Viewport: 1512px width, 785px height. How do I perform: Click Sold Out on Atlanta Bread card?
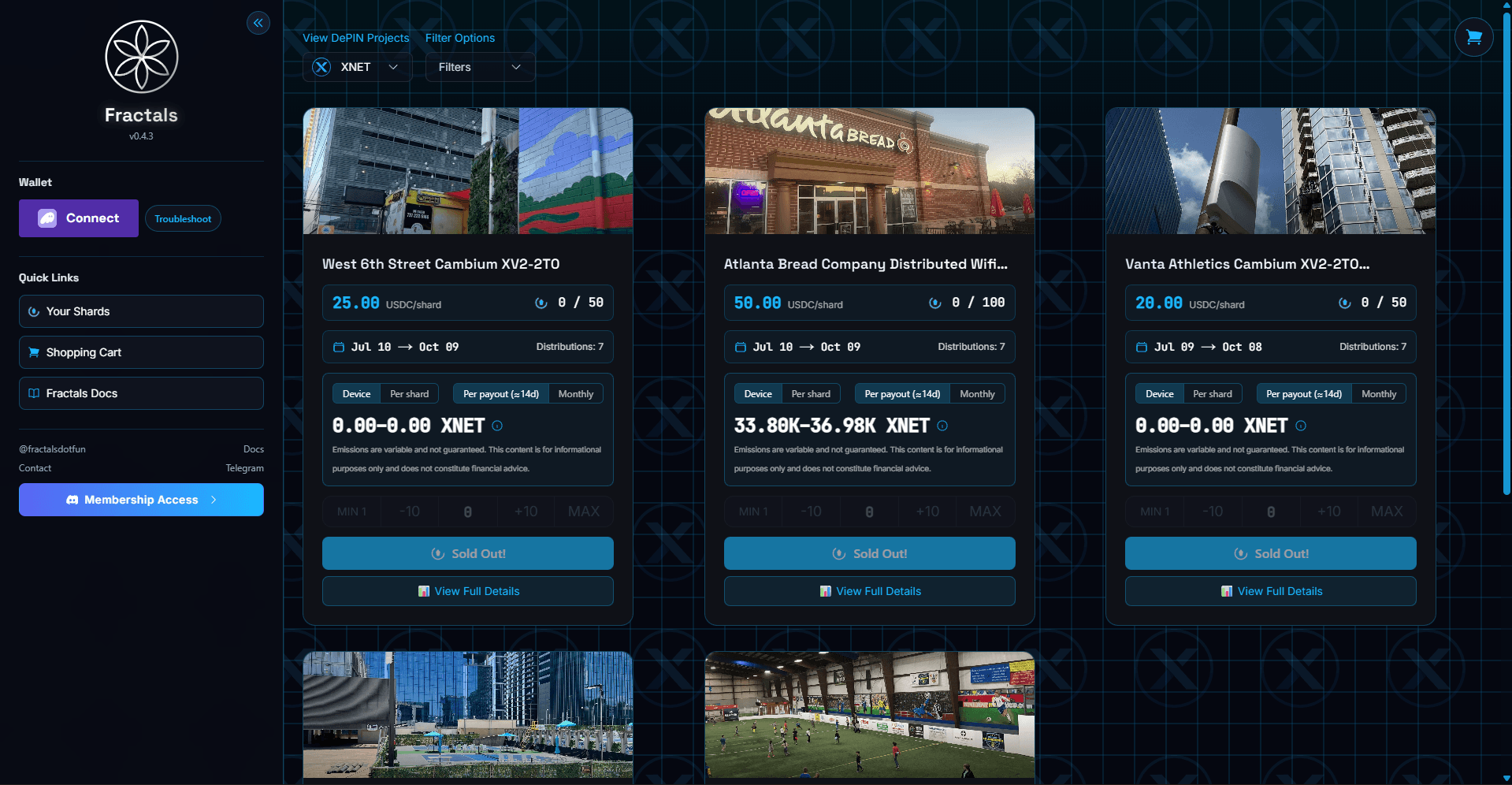click(870, 553)
